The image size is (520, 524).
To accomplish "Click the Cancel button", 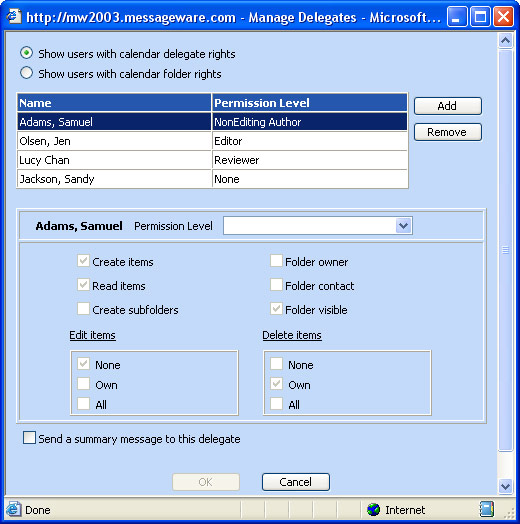I will click(x=296, y=482).
